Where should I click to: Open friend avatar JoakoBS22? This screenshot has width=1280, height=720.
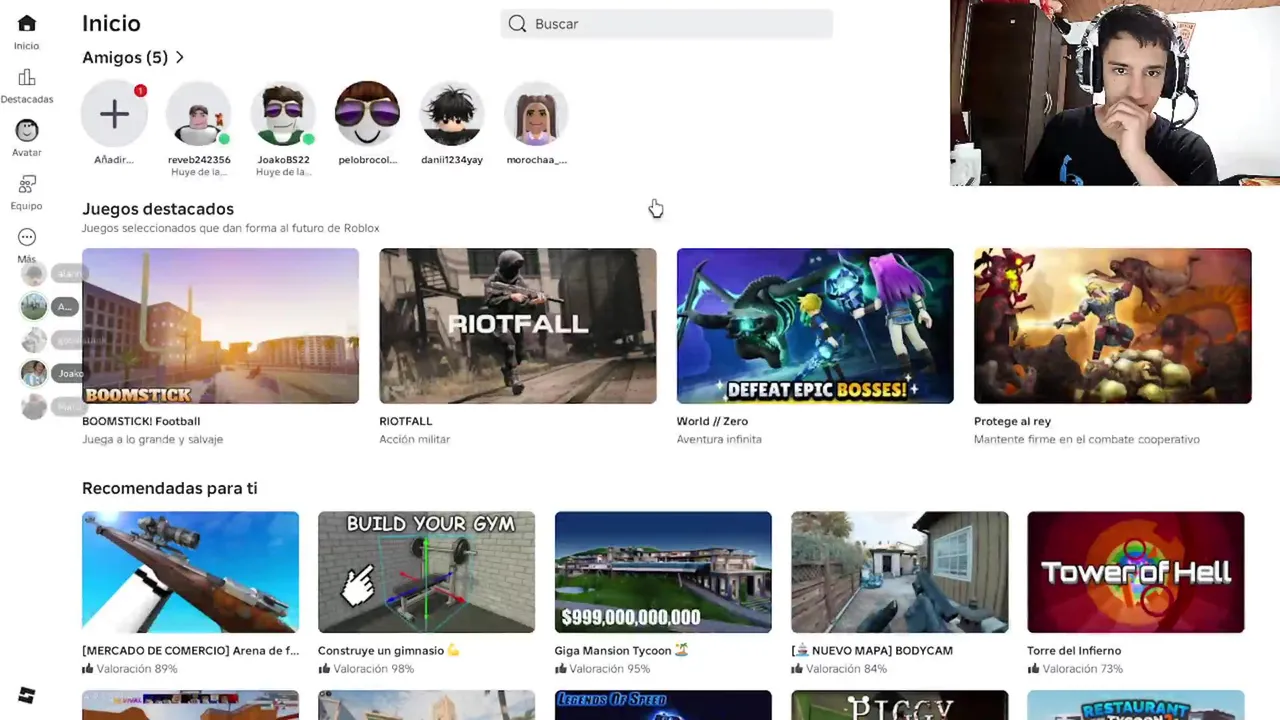(x=283, y=114)
